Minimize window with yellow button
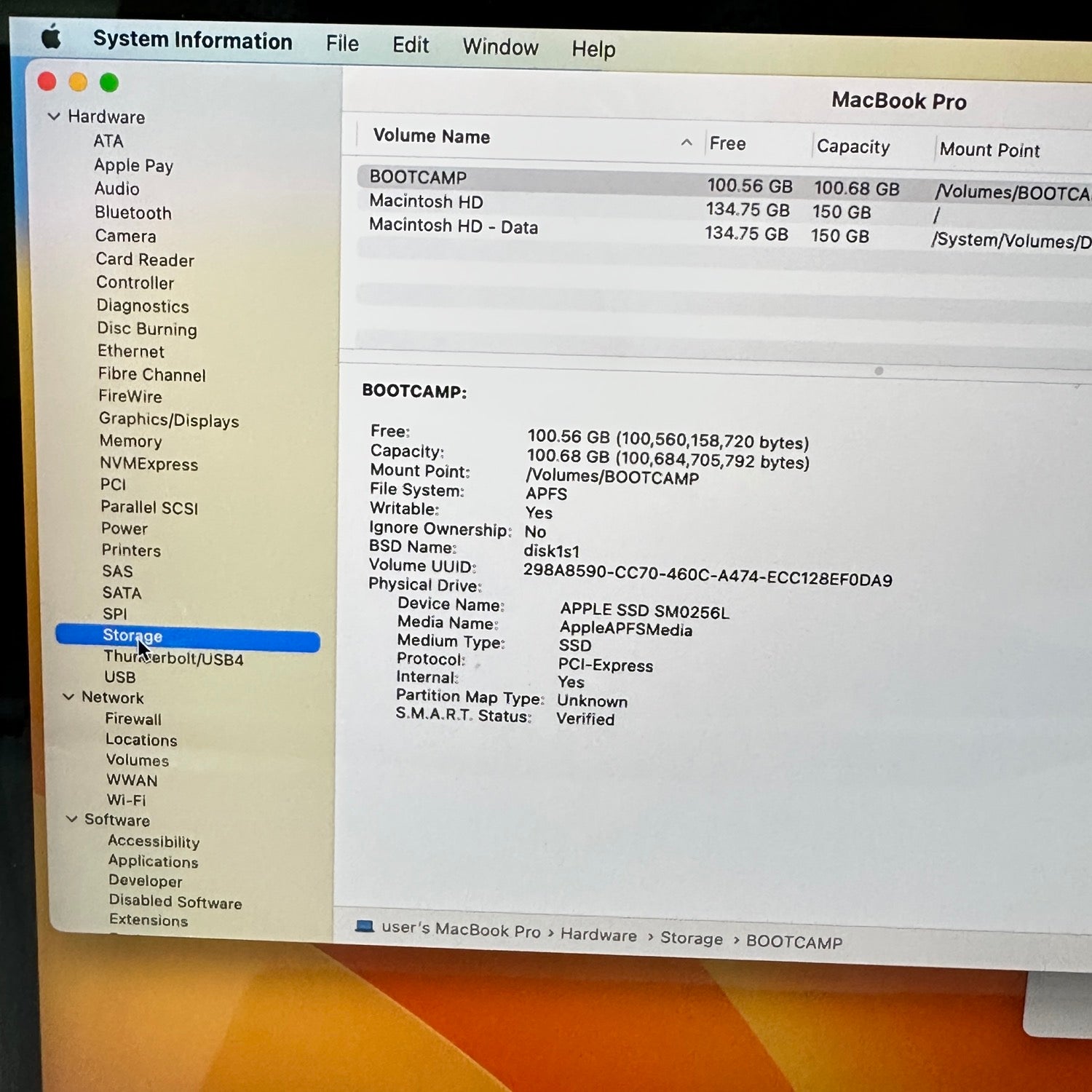This screenshot has height=1092, width=1092. (x=78, y=82)
